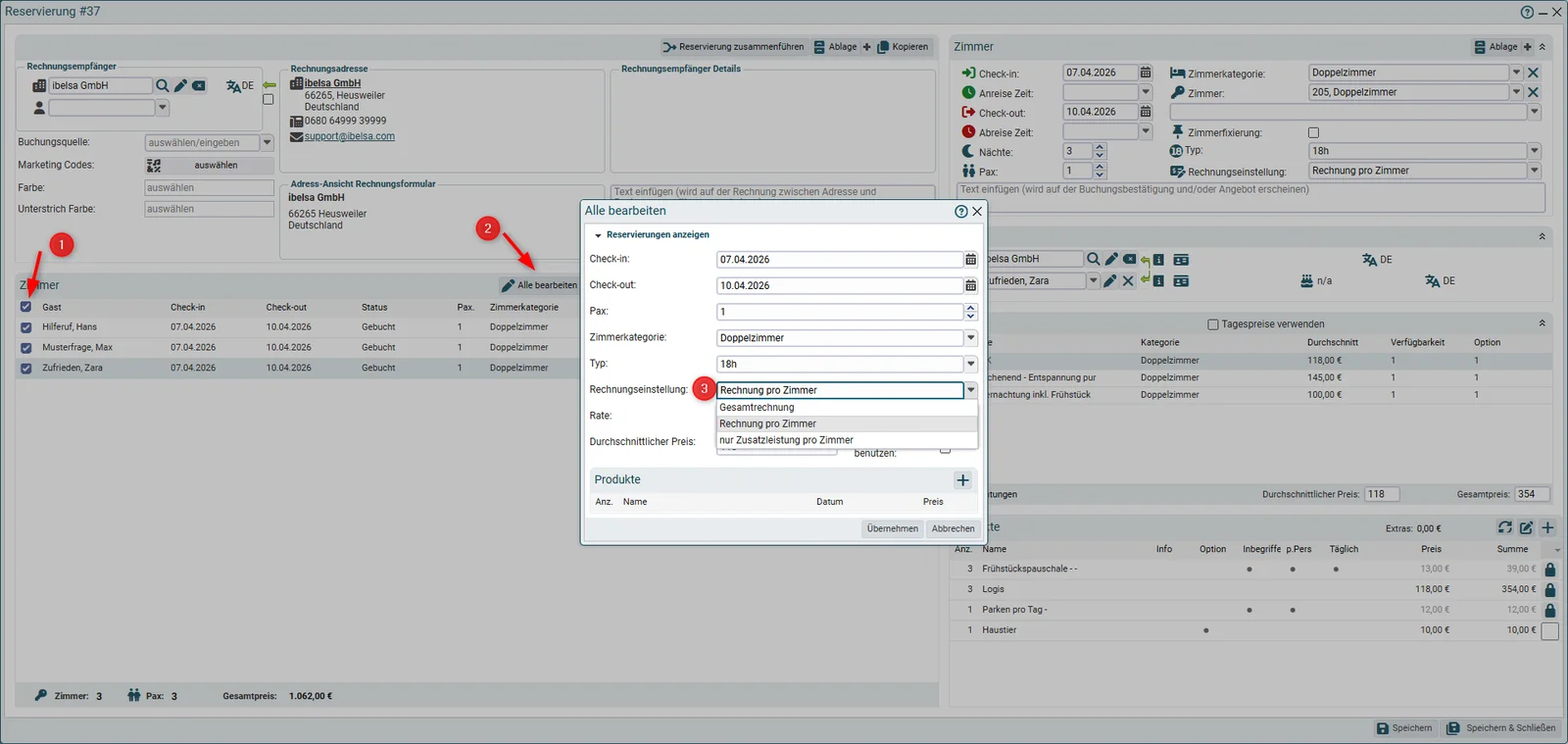Open Typ dropdown in Alle bearbeiten dialog

pos(970,364)
